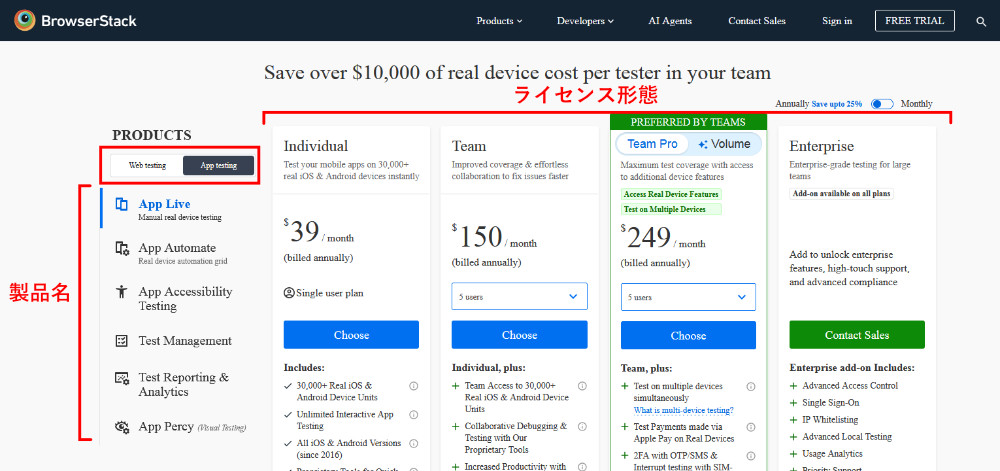Click Choose under the Individual plan
The height and width of the screenshot is (471, 1000).
click(351, 335)
